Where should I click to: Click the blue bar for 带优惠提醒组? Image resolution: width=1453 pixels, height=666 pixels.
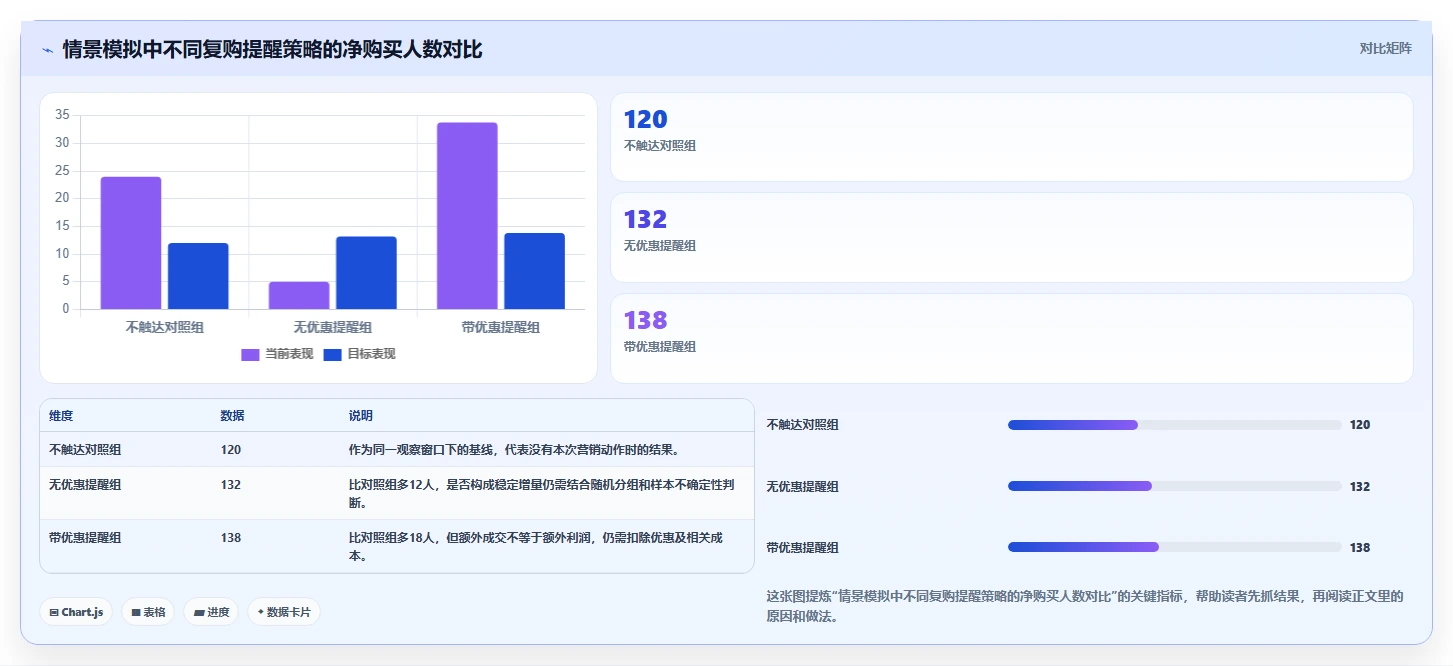(x=534, y=271)
